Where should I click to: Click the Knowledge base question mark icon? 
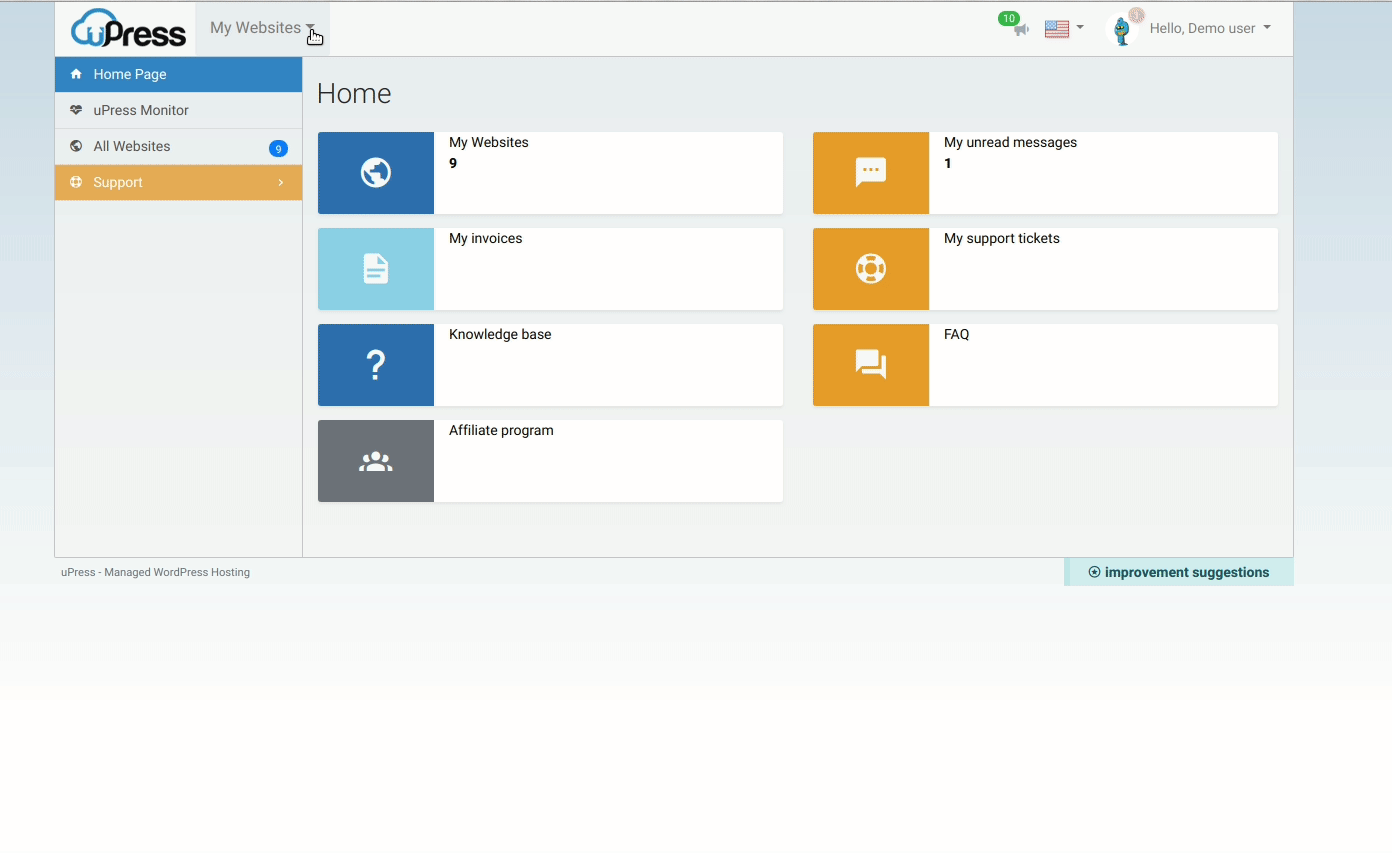tap(376, 365)
